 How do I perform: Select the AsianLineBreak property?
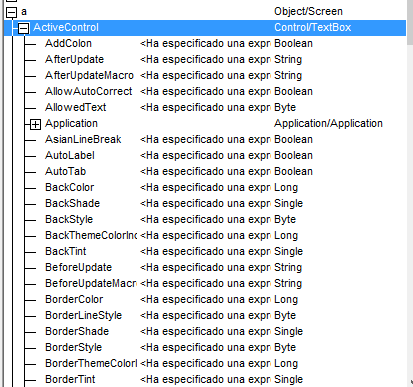pos(83,139)
